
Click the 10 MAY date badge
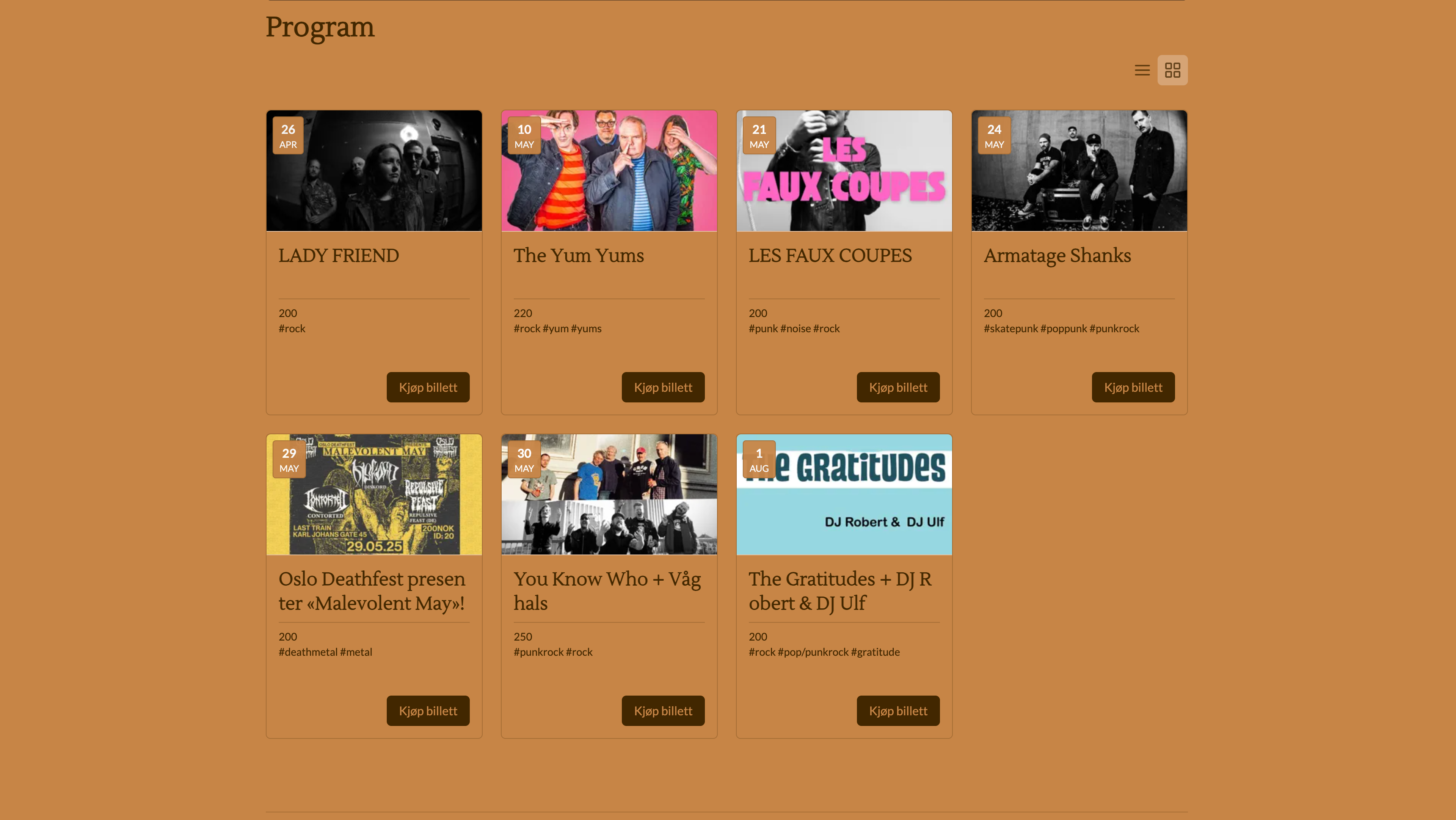tap(524, 136)
